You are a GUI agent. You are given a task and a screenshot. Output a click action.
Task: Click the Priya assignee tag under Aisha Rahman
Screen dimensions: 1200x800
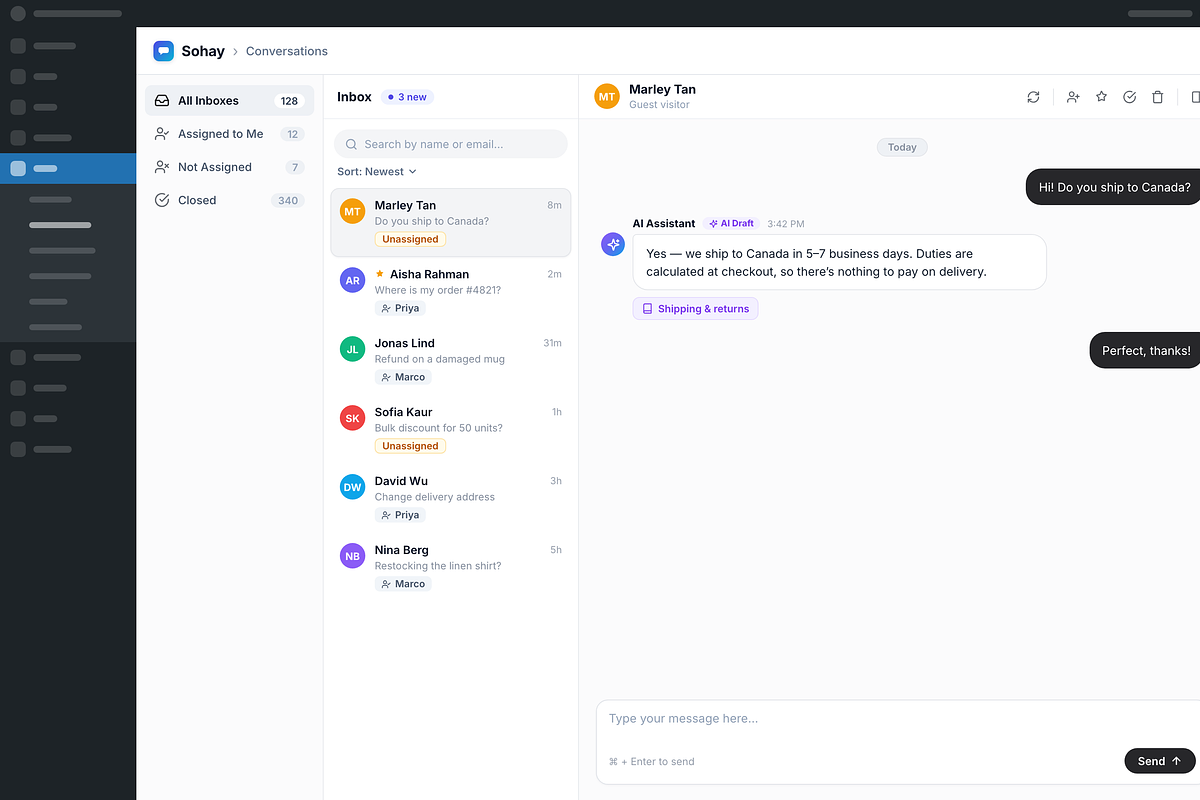click(400, 308)
